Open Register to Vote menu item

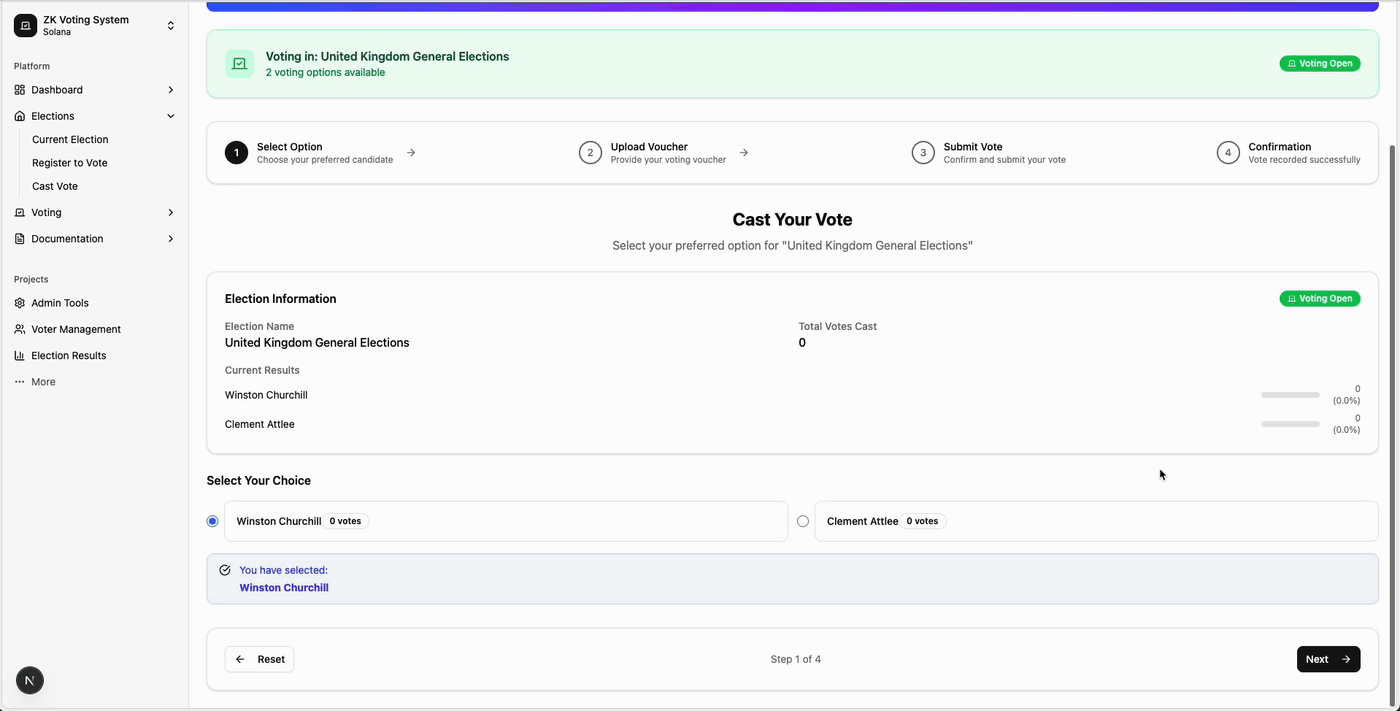(x=70, y=163)
